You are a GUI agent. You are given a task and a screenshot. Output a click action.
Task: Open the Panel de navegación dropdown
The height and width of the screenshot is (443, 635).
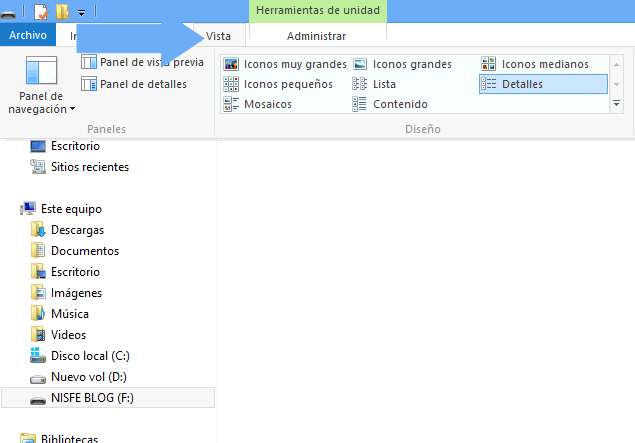(x=41, y=103)
